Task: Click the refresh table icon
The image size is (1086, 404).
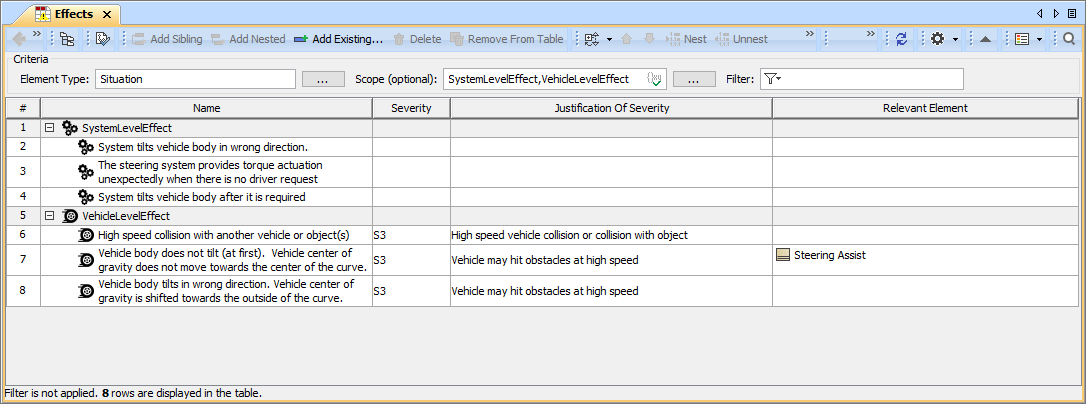Action: tap(901, 39)
